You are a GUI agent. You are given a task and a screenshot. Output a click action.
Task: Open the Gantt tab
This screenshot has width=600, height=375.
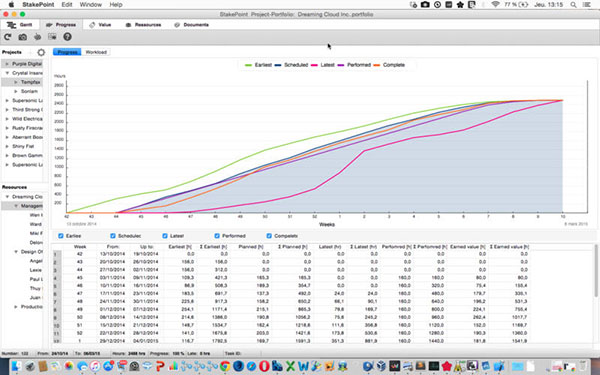20,24
